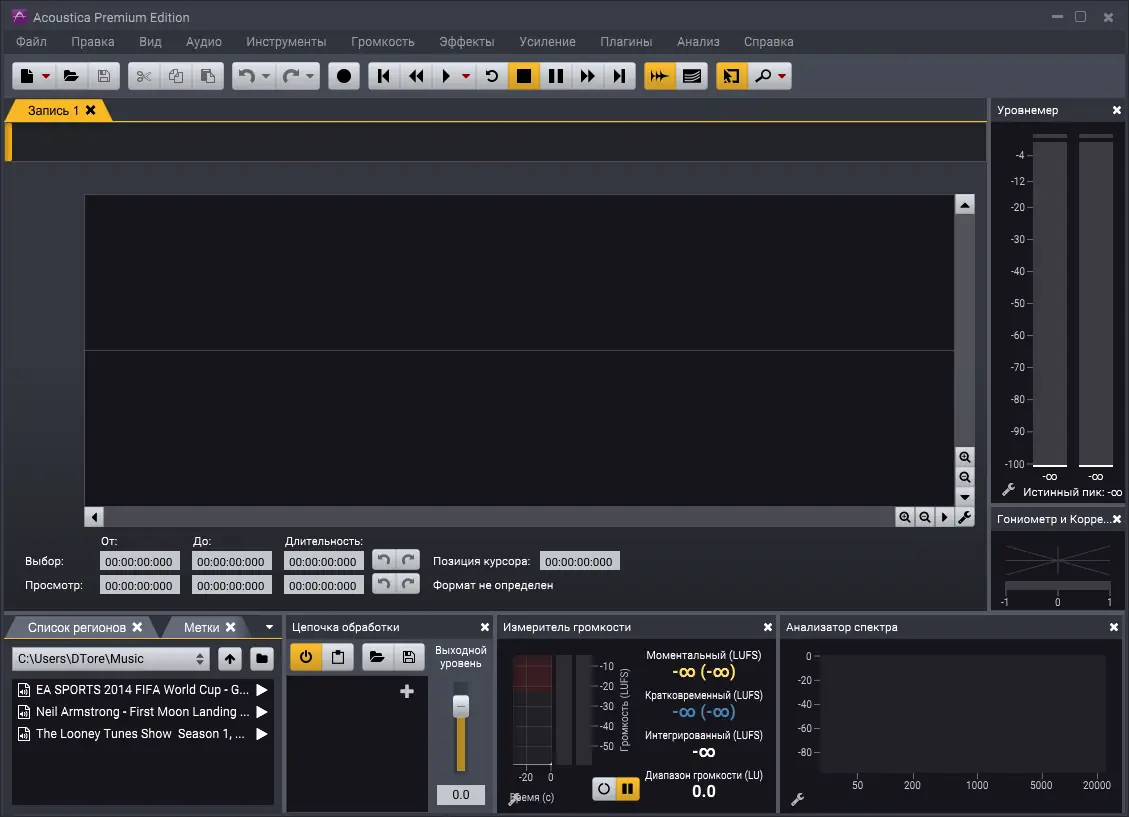Toggle loop playback

point(492,76)
